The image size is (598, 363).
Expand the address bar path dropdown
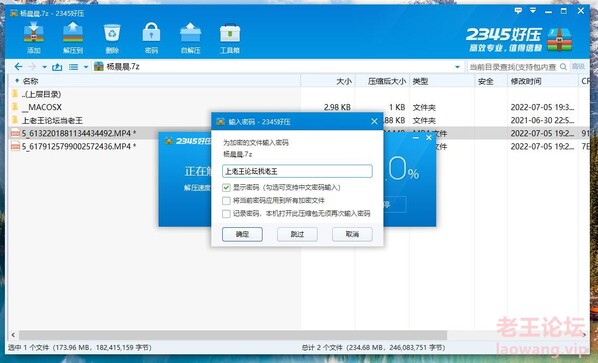pos(457,67)
